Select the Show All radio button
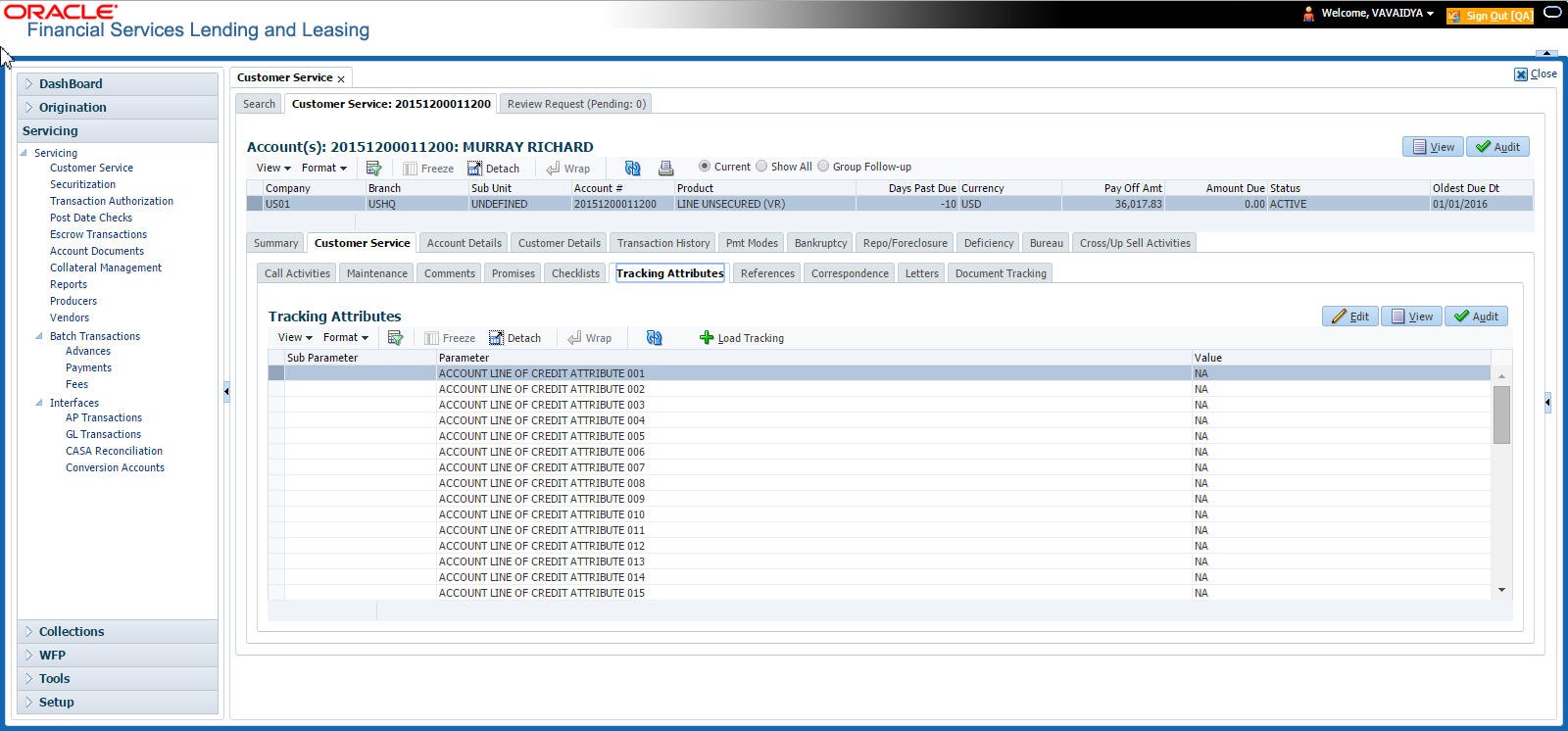Viewport: 1568px width, 731px height. (x=760, y=167)
